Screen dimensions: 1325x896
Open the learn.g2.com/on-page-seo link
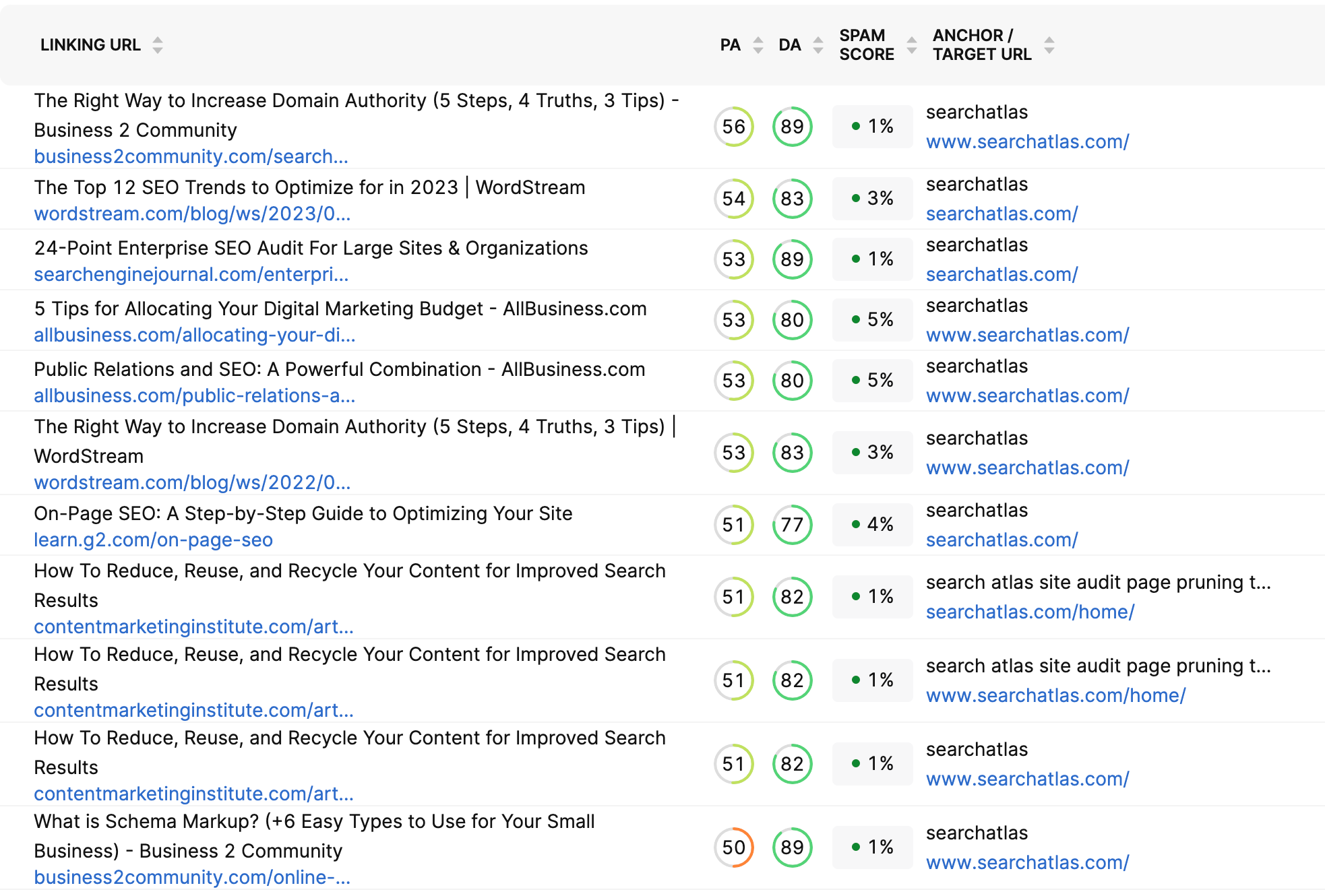[154, 540]
